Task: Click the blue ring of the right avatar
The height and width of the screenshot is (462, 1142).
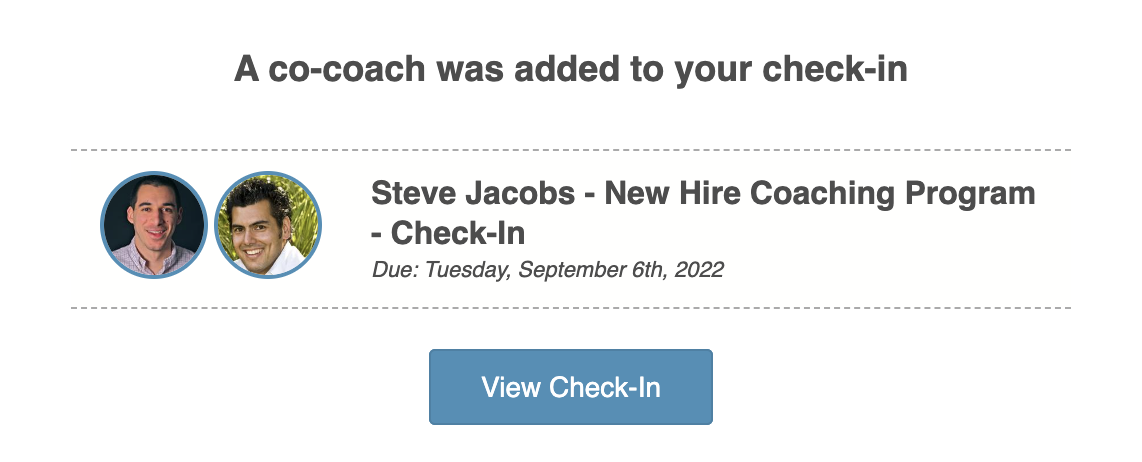Action: [320, 225]
